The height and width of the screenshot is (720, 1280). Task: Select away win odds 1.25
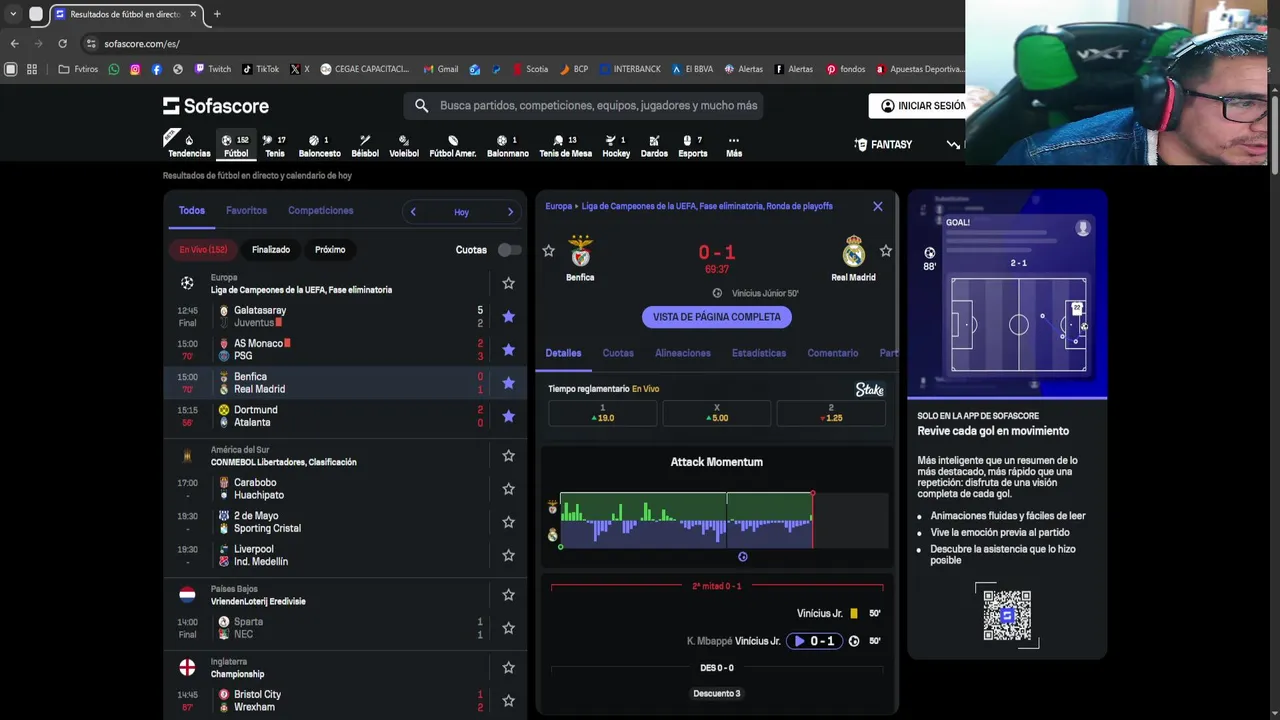point(831,414)
